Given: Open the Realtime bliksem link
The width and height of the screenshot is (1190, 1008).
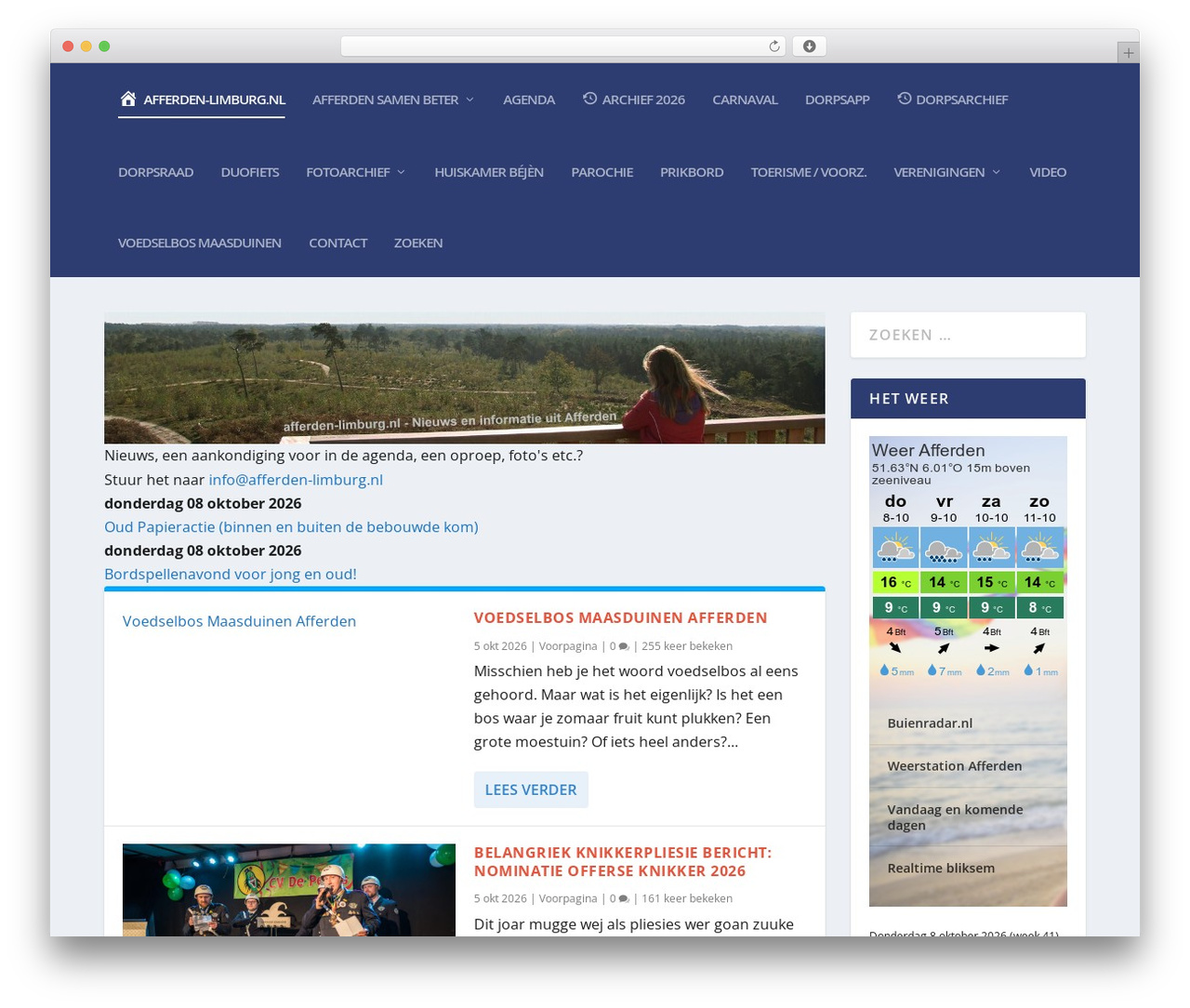Looking at the screenshot, I should (x=941, y=869).
